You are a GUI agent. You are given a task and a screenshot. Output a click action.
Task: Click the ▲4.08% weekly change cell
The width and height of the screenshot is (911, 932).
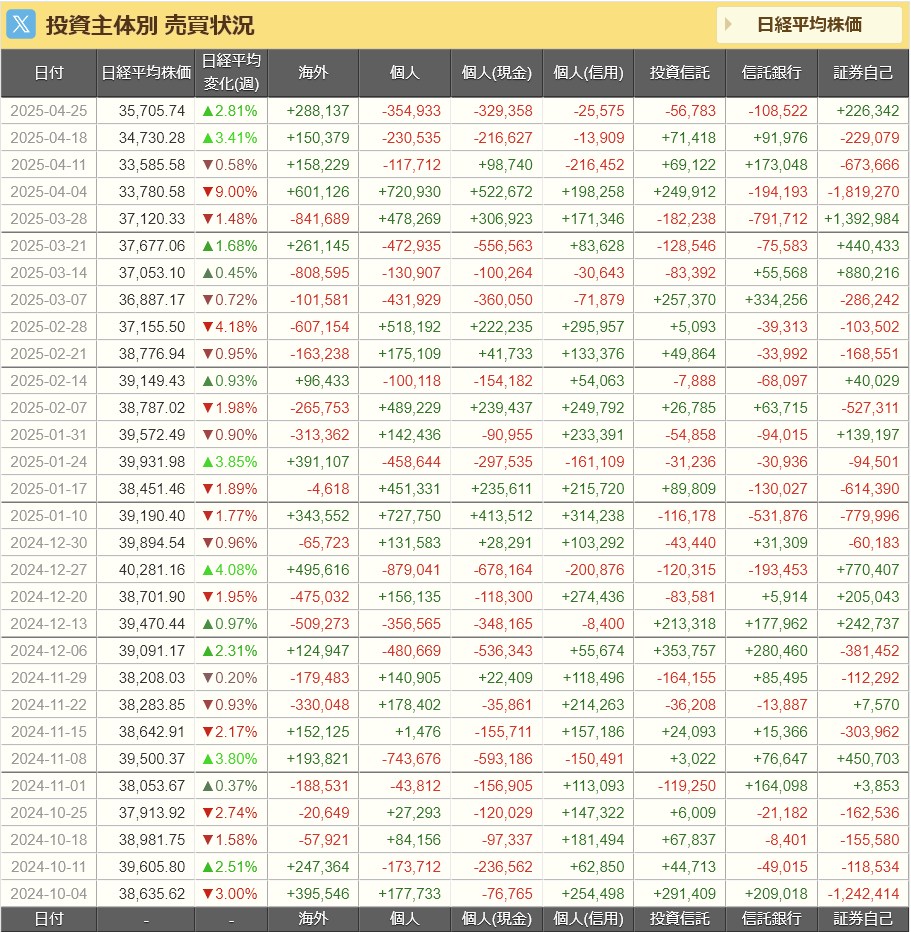coord(231,570)
